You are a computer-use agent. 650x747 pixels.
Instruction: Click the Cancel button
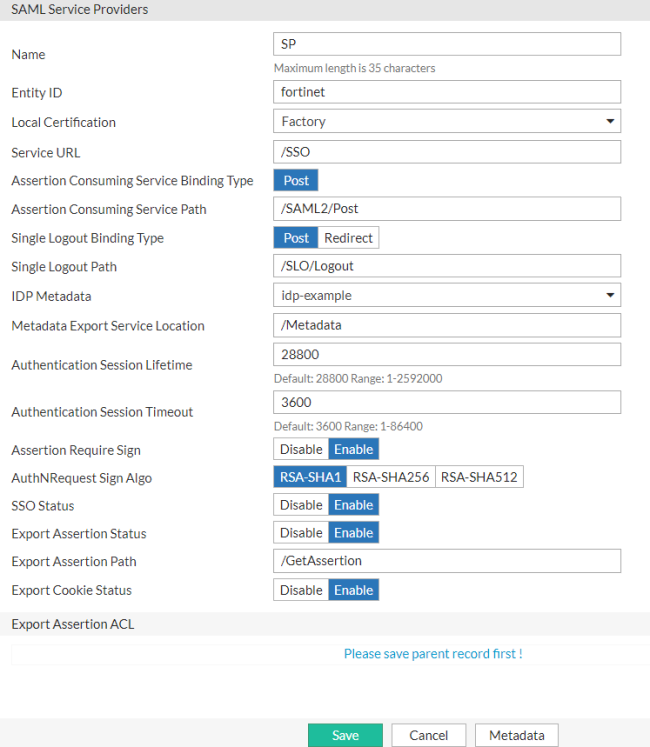point(429,735)
